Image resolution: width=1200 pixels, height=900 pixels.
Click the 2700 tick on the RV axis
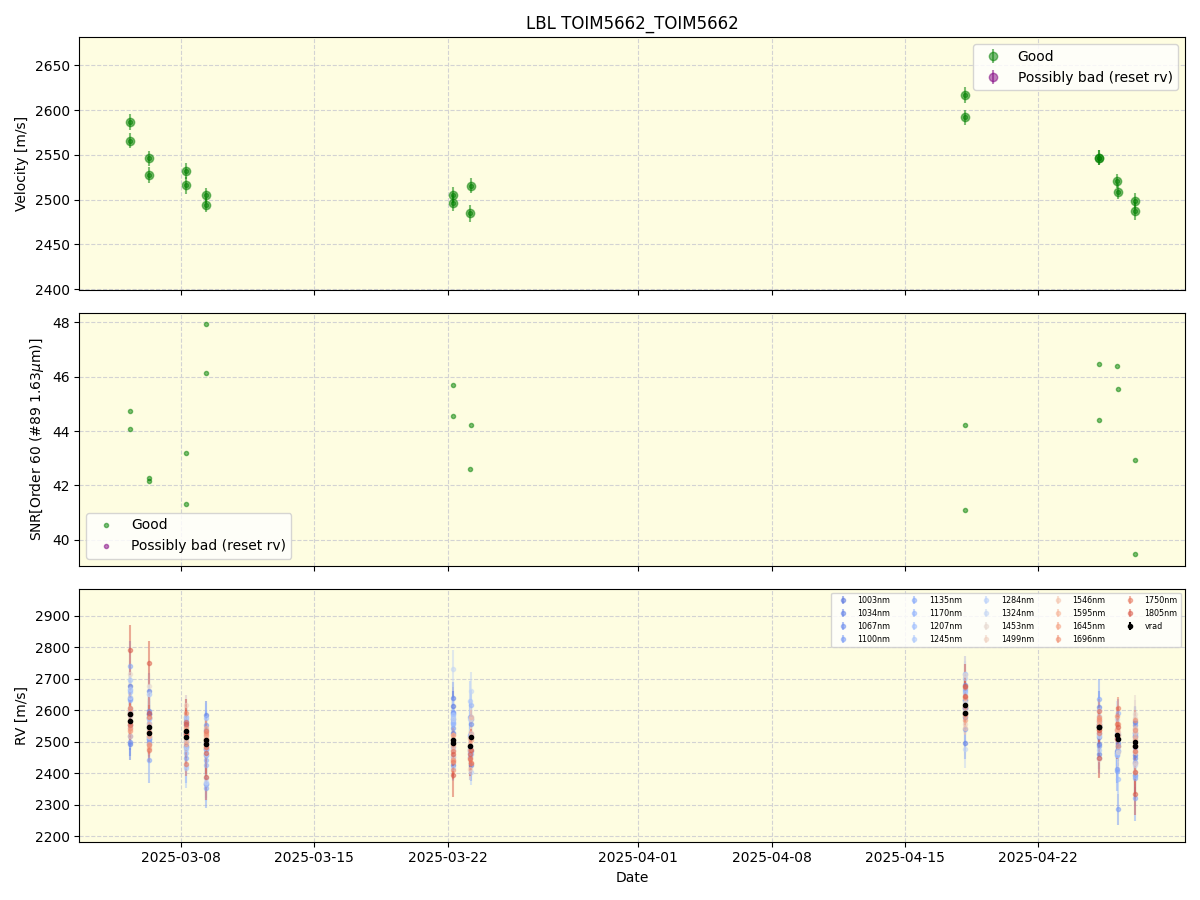(54, 679)
